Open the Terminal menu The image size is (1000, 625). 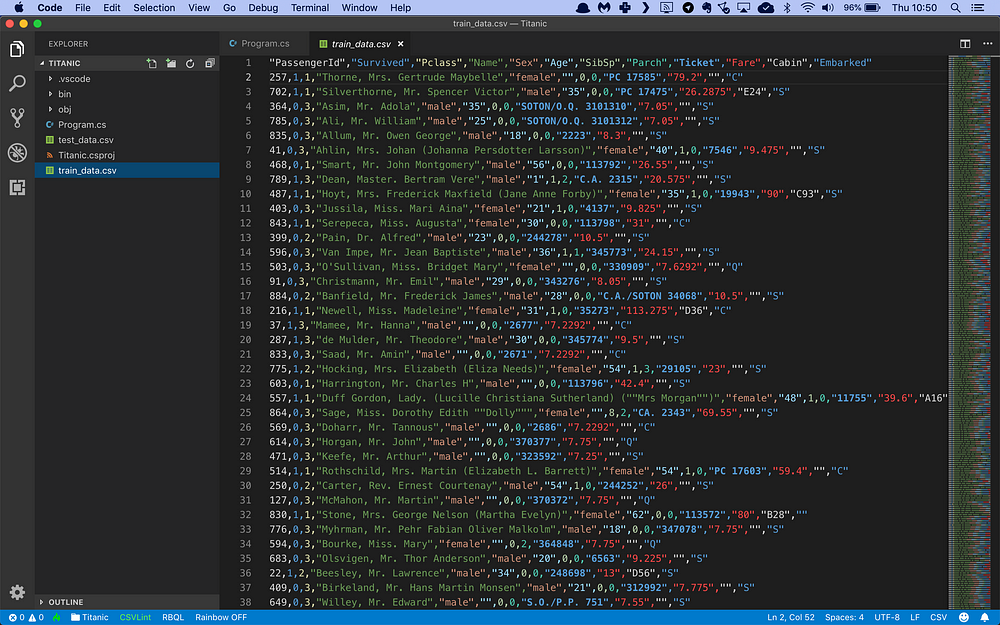point(310,8)
